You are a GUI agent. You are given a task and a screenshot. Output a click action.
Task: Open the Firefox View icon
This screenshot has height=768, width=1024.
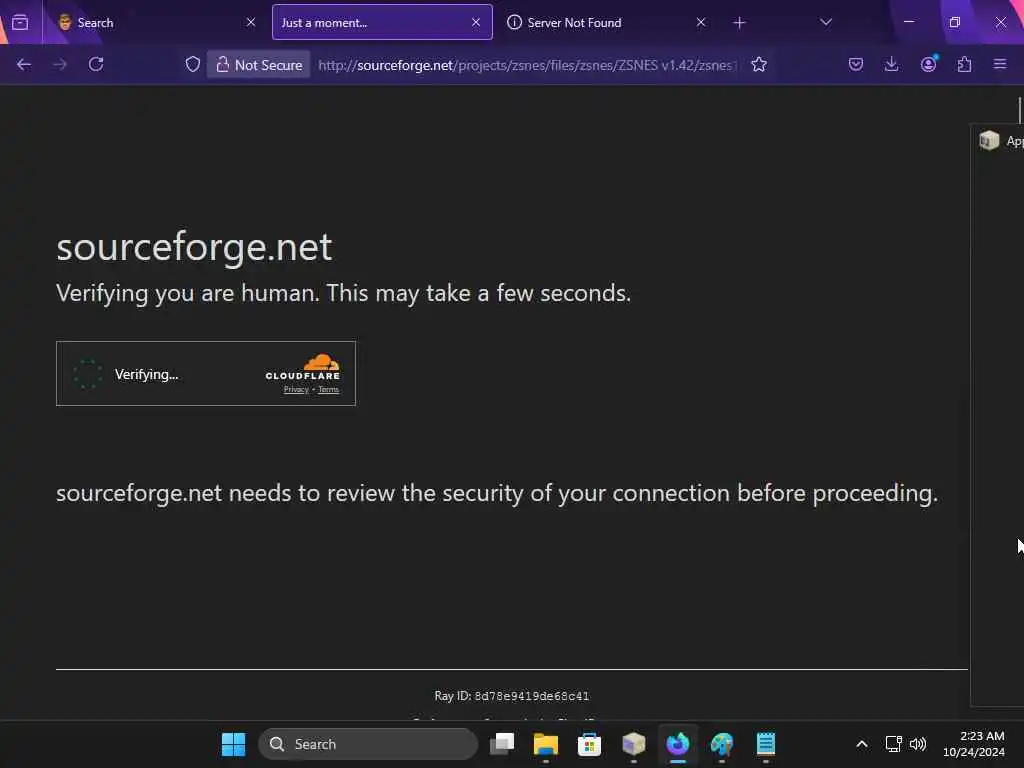20,23
